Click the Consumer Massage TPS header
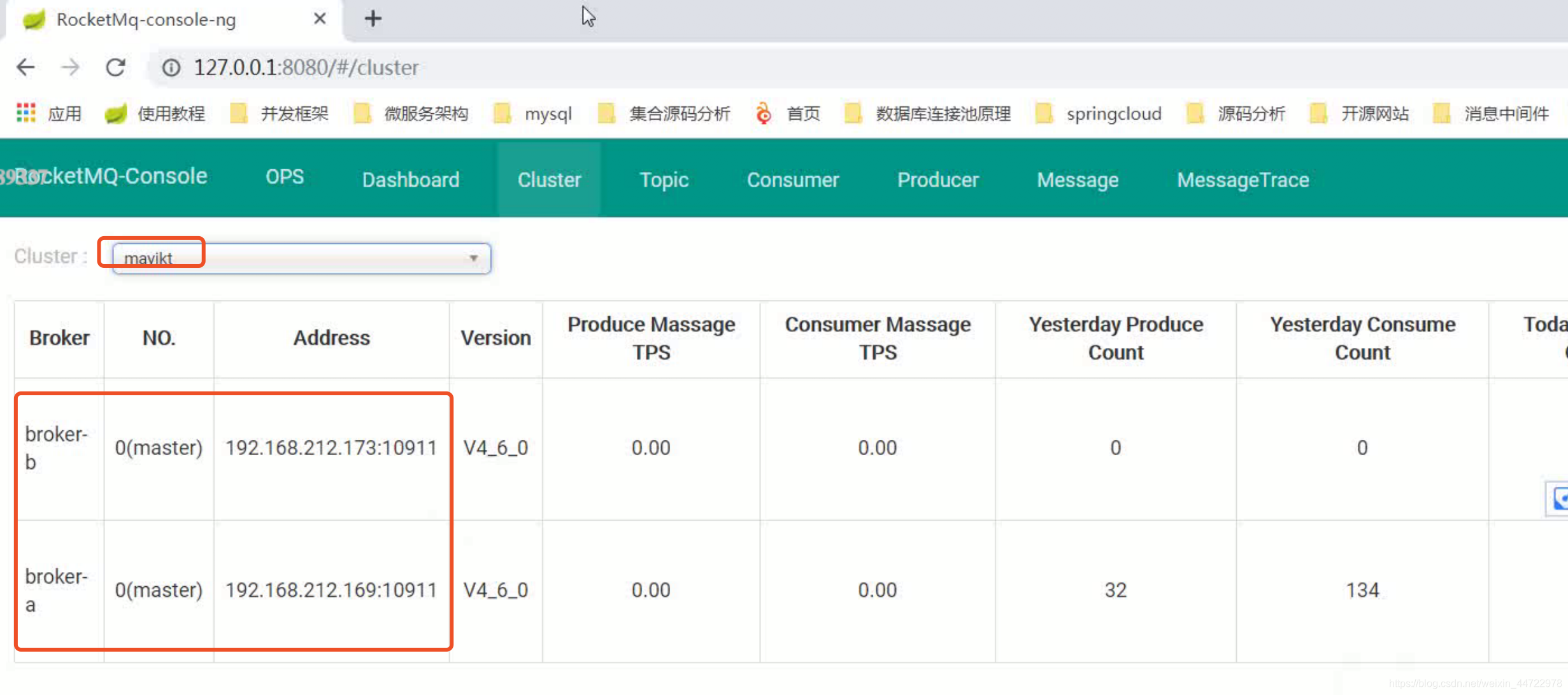 878,338
